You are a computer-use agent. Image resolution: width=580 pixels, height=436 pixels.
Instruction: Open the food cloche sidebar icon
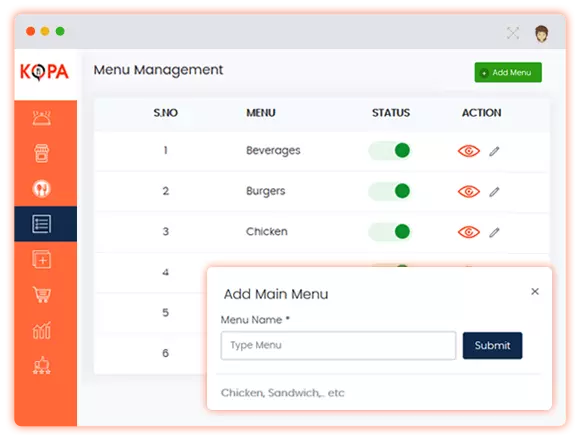(x=42, y=118)
